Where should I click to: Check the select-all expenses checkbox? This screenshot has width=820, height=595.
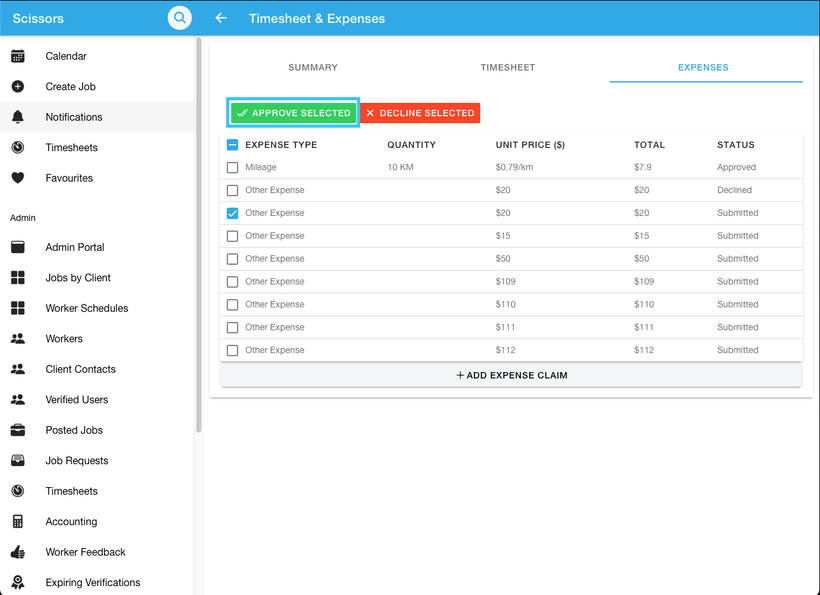pos(232,144)
